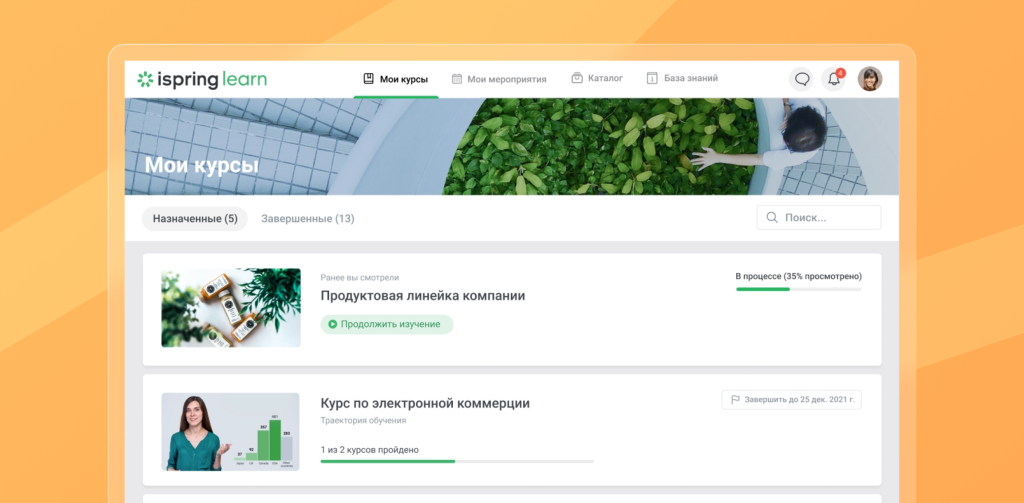
Task: Click the catalog icon beside Каталог
Action: 577,78
